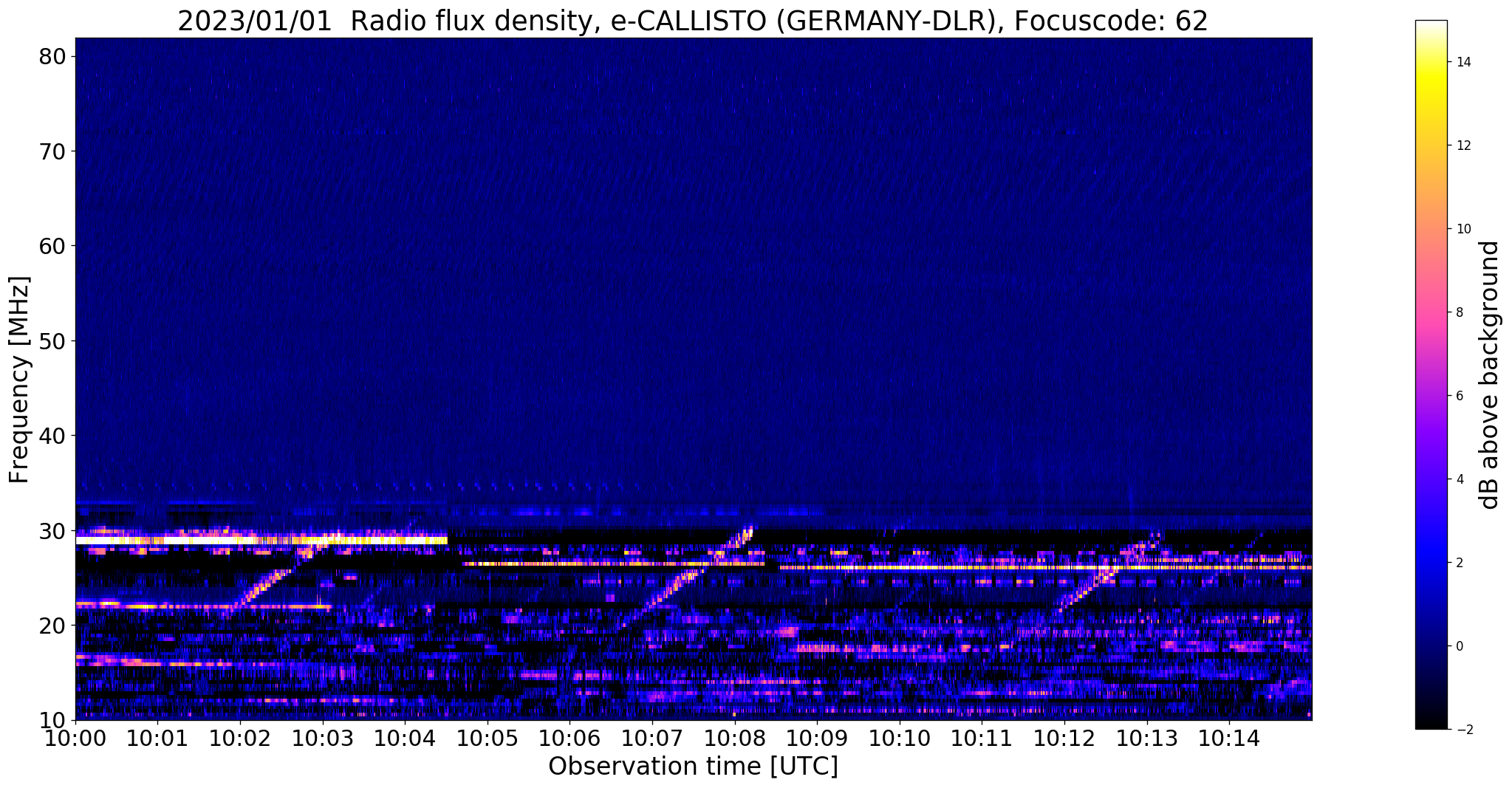
Task: Click the colorbar tick value 4
Action: point(1460,479)
